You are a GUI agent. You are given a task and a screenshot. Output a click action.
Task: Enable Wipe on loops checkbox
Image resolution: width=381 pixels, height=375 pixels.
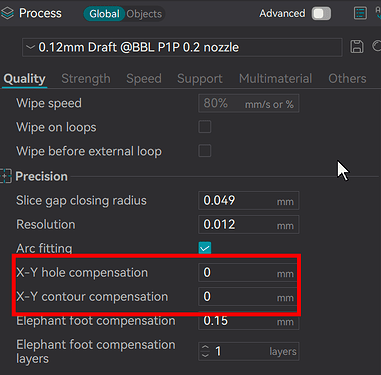[205, 127]
